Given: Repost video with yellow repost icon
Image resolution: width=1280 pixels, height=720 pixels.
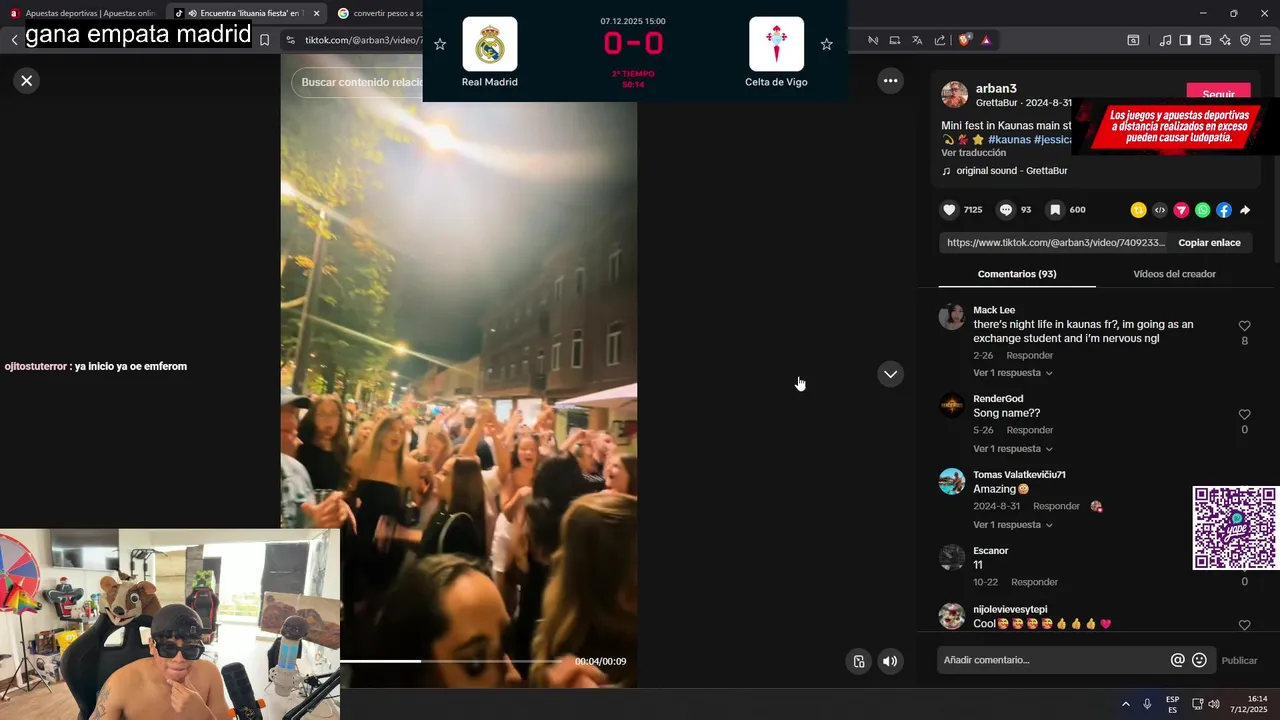Looking at the screenshot, I should tap(1138, 210).
